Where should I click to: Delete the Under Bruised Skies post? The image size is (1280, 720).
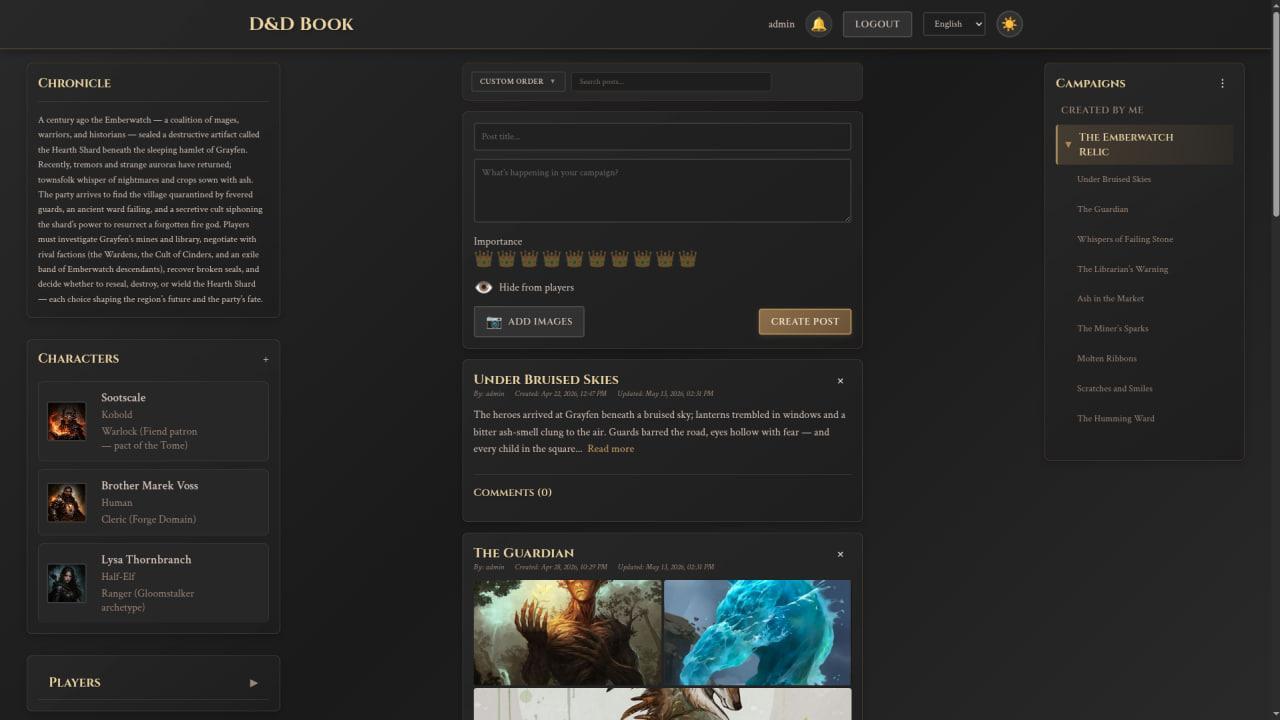(x=840, y=381)
